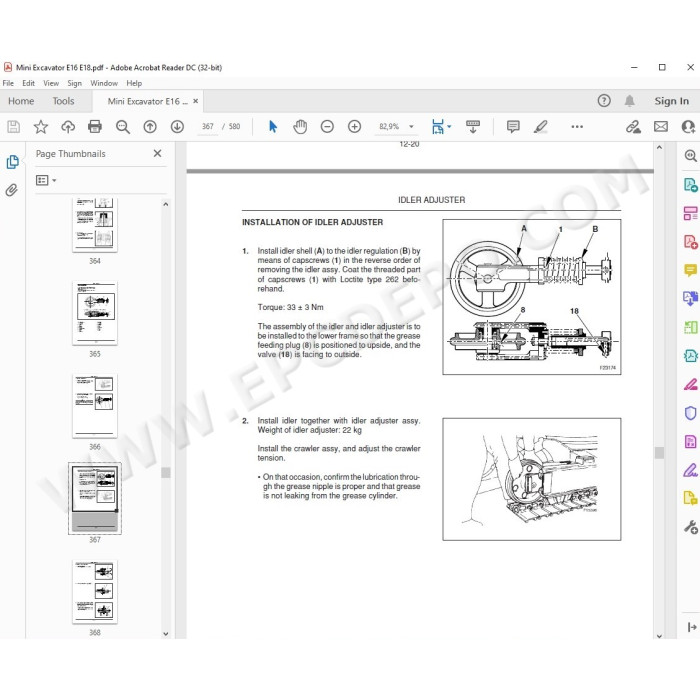Click document scroll down arrow

(659, 635)
